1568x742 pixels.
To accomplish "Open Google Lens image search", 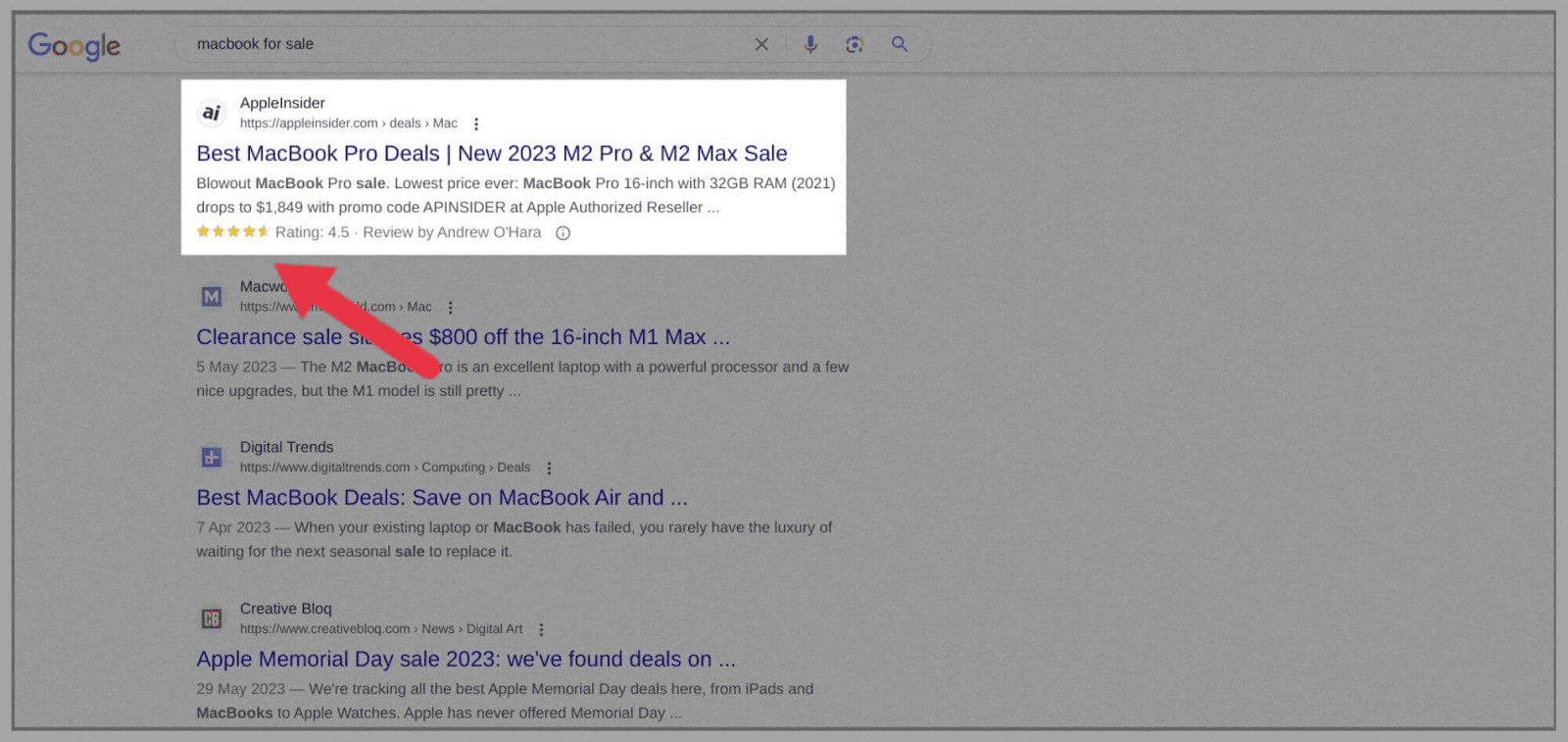I will (x=855, y=44).
